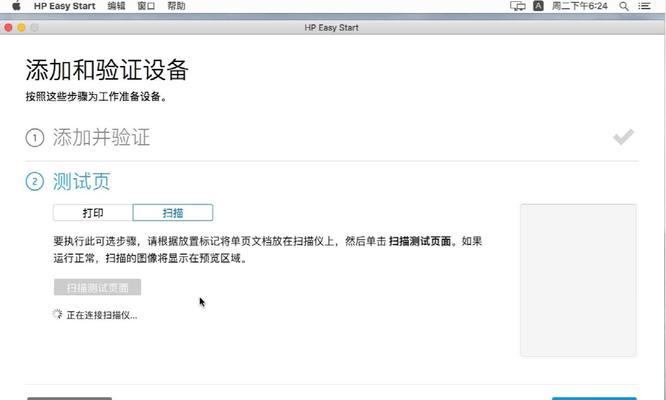Click the bold 扫描测试页面 text in instructions
The height and width of the screenshot is (400, 666).
(x=420, y=241)
